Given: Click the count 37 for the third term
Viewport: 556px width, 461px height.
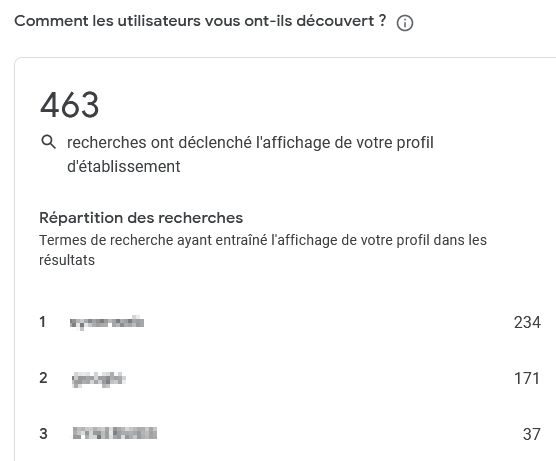Looking at the screenshot, I should [532, 434].
